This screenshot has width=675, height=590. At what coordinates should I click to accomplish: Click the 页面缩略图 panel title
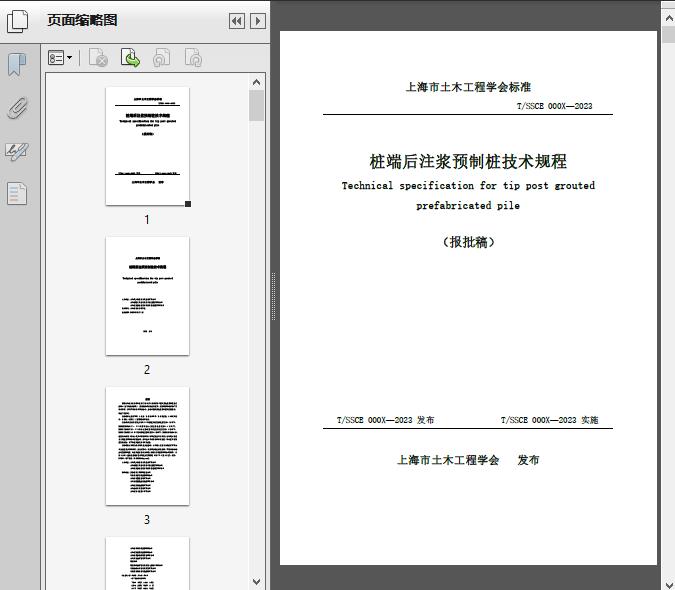[x=82, y=20]
